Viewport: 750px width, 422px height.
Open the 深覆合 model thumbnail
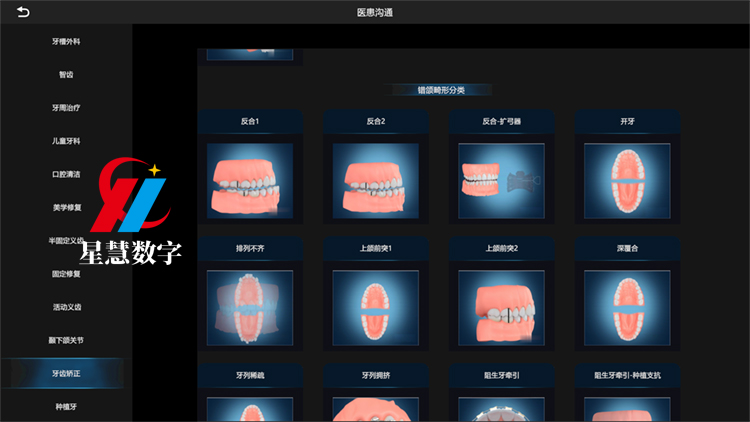tap(627, 308)
